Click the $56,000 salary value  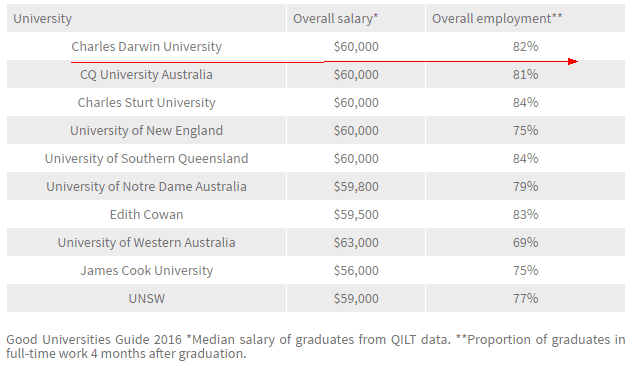click(x=356, y=270)
